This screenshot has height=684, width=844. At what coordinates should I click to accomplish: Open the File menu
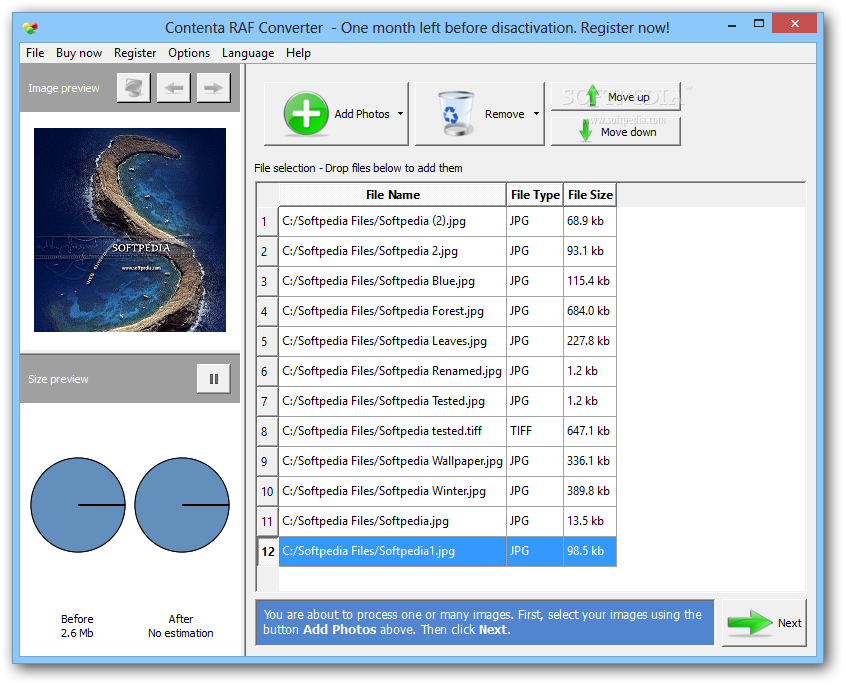pos(35,53)
